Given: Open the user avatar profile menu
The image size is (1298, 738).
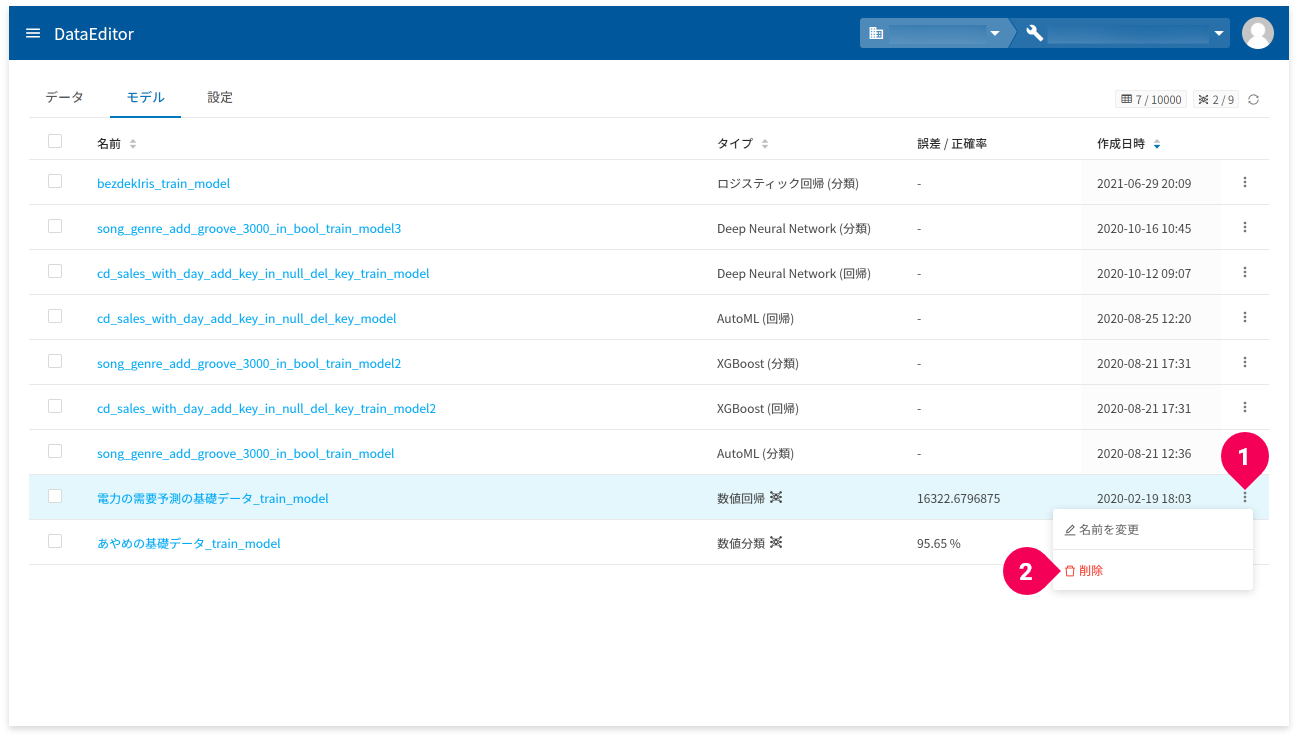Looking at the screenshot, I should pyautogui.click(x=1257, y=33).
